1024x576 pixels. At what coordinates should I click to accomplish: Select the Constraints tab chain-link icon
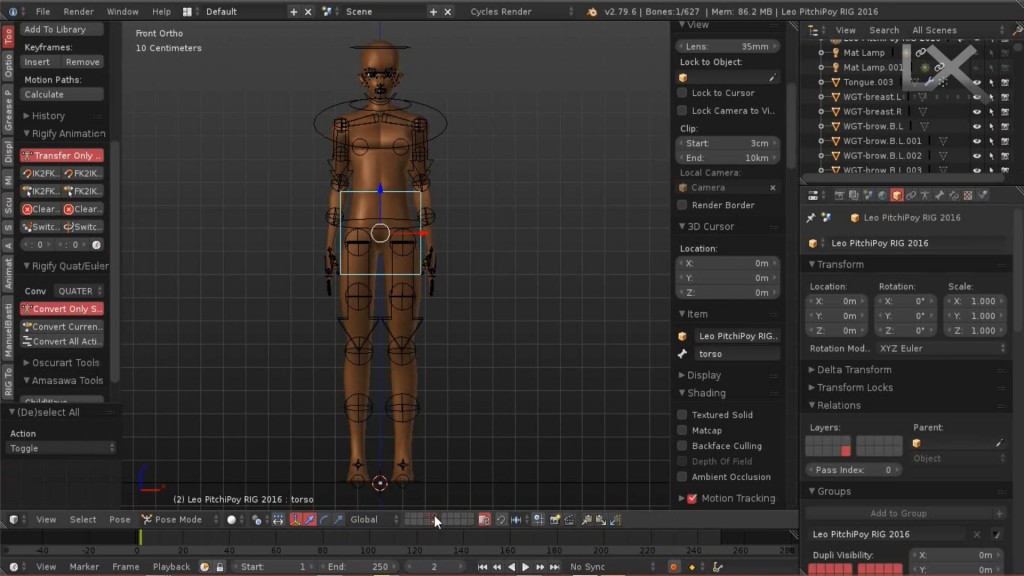(911, 196)
